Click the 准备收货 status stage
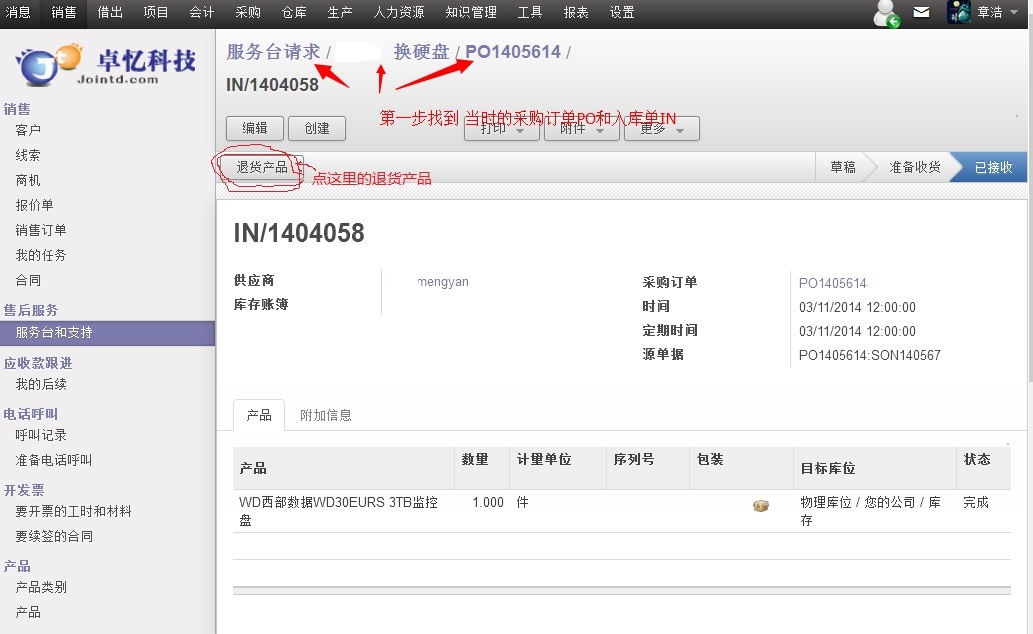 click(914, 167)
